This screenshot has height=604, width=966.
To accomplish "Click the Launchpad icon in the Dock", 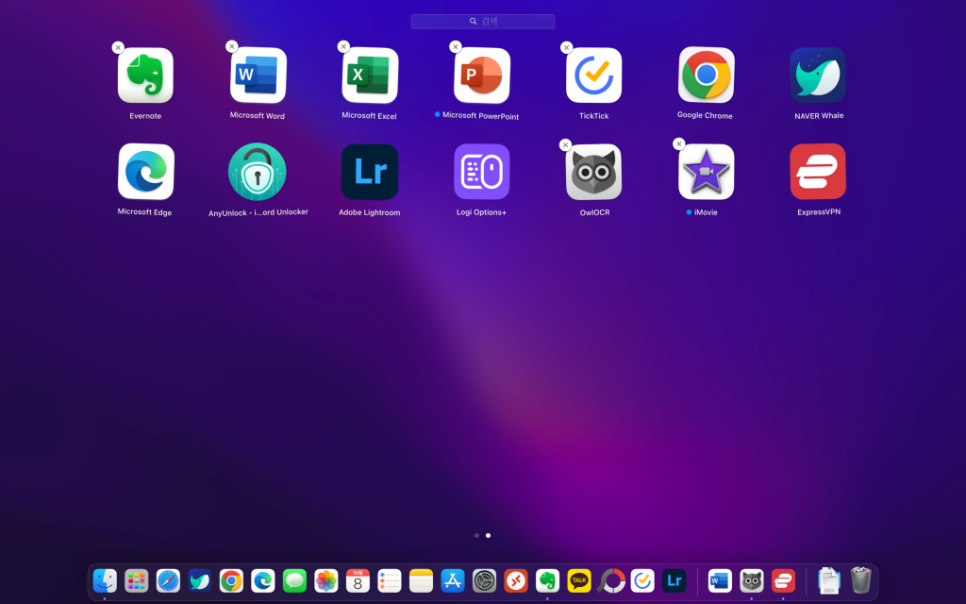I will tap(136, 581).
